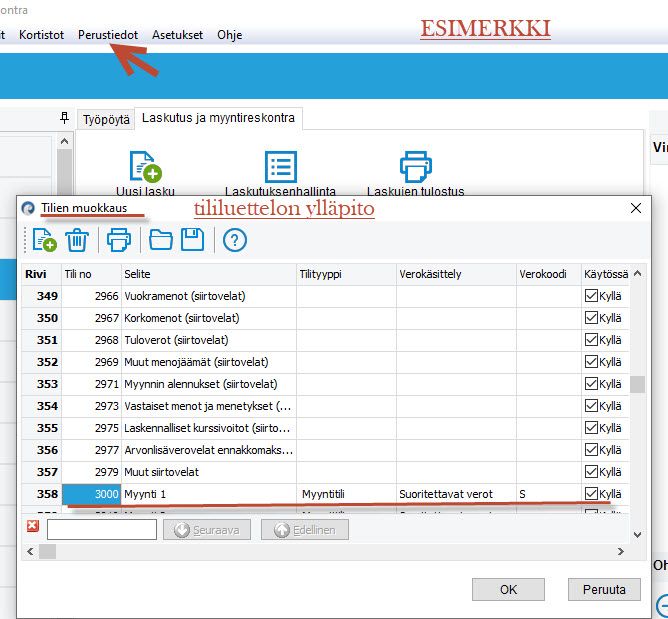
Task: Click the pin icon next to Työpöytä tab
Action: [64, 118]
